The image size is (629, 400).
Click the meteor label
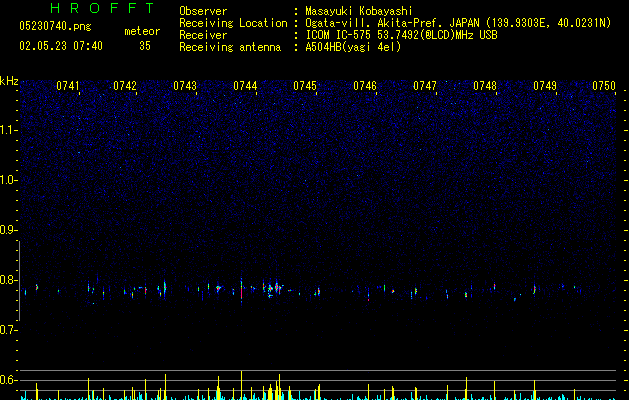pos(142,31)
